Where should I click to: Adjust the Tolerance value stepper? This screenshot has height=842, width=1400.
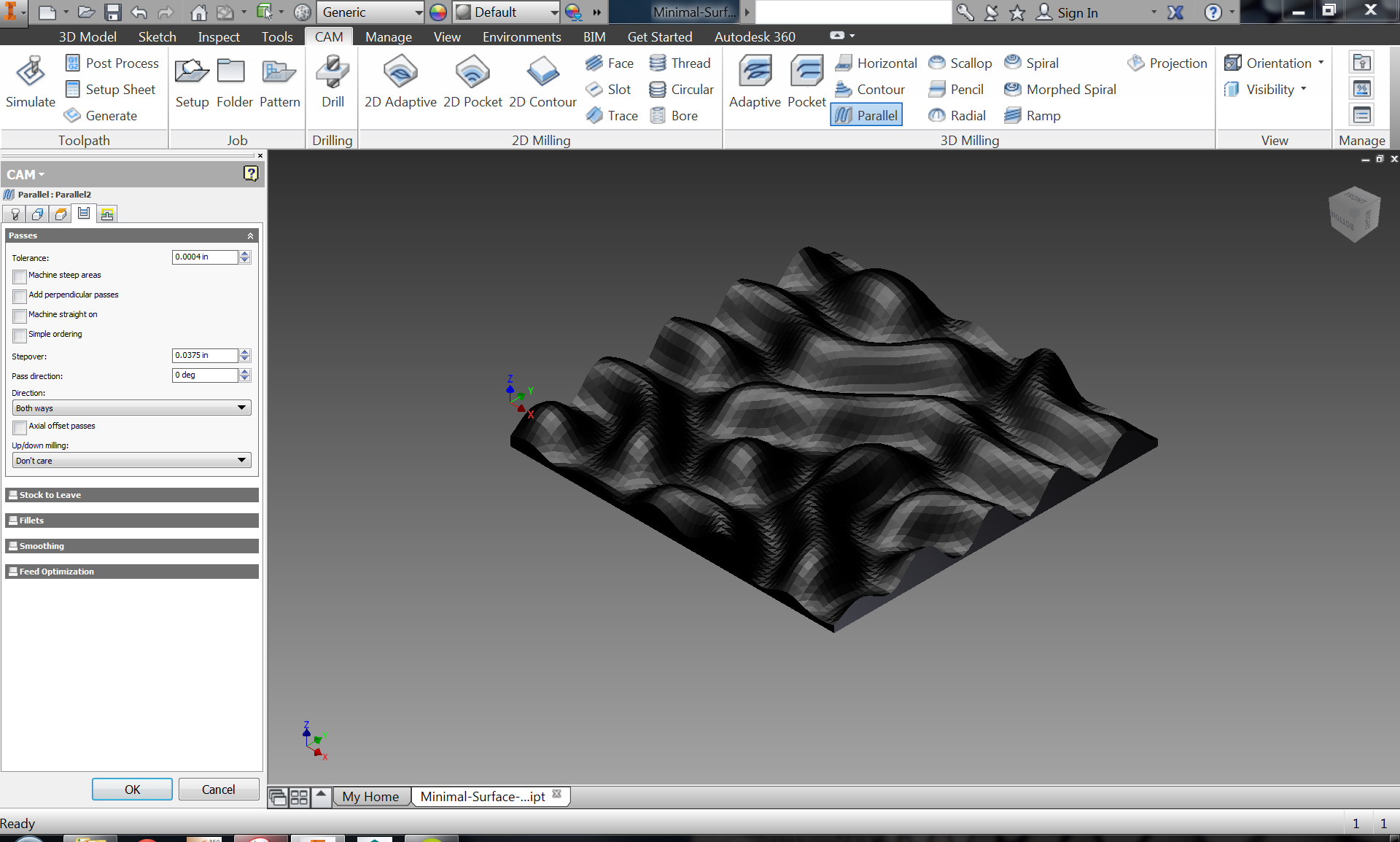click(x=245, y=257)
